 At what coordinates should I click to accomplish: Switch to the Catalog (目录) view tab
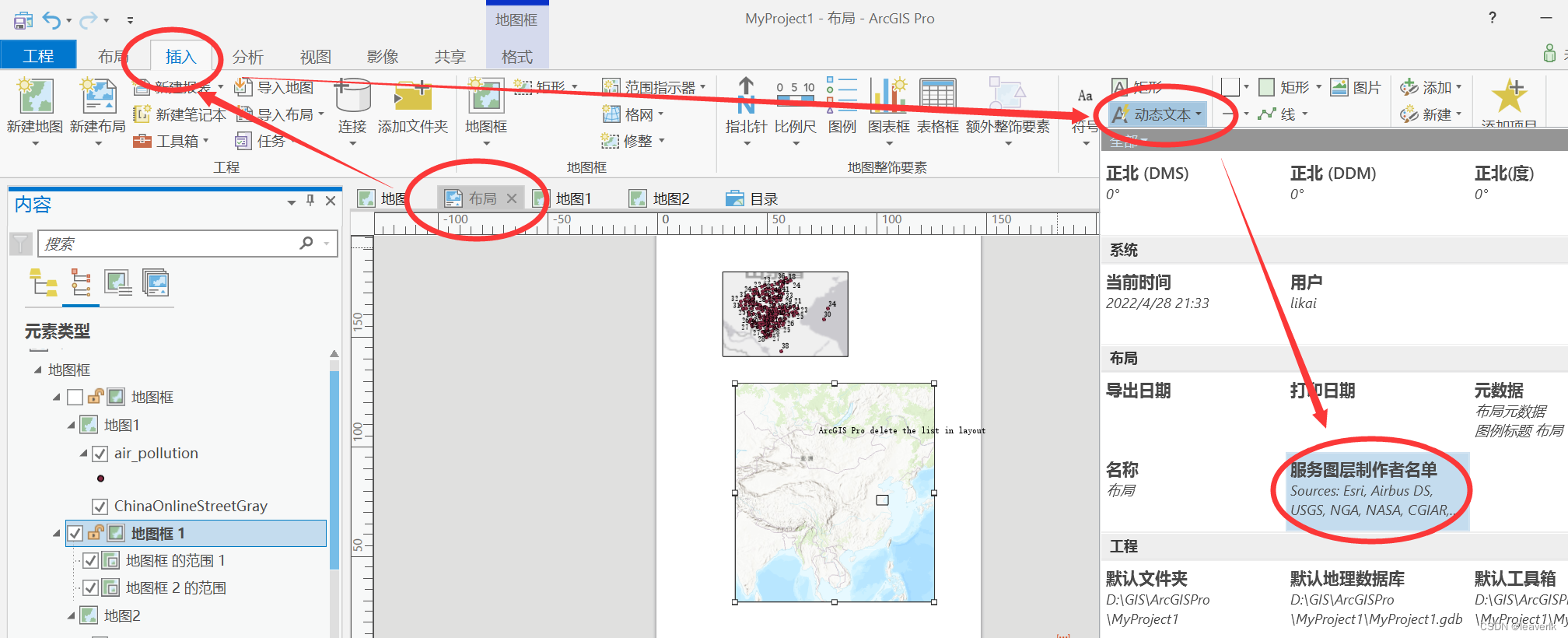[752, 198]
